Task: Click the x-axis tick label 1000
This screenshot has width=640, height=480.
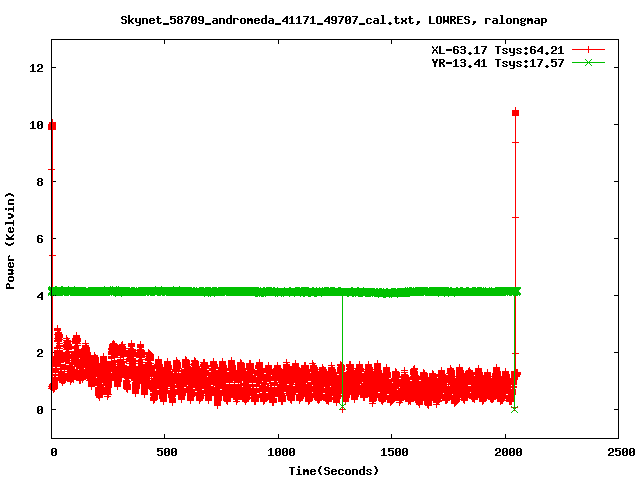Action: 281,452
